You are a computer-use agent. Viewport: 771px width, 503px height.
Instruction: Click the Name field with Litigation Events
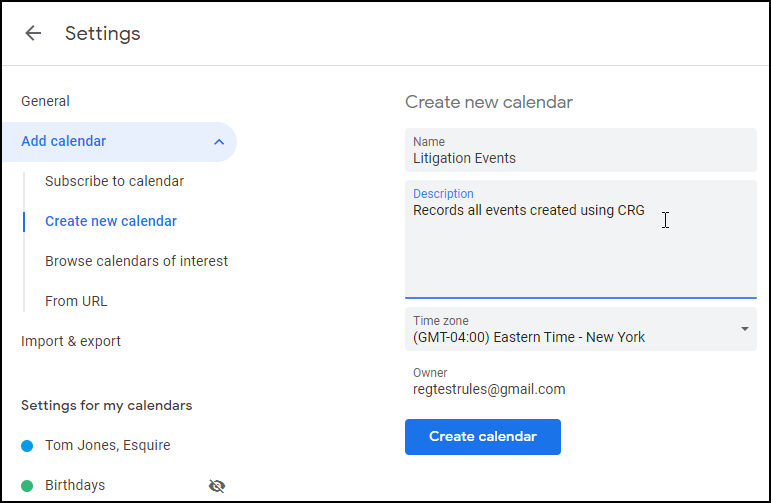coord(580,150)
